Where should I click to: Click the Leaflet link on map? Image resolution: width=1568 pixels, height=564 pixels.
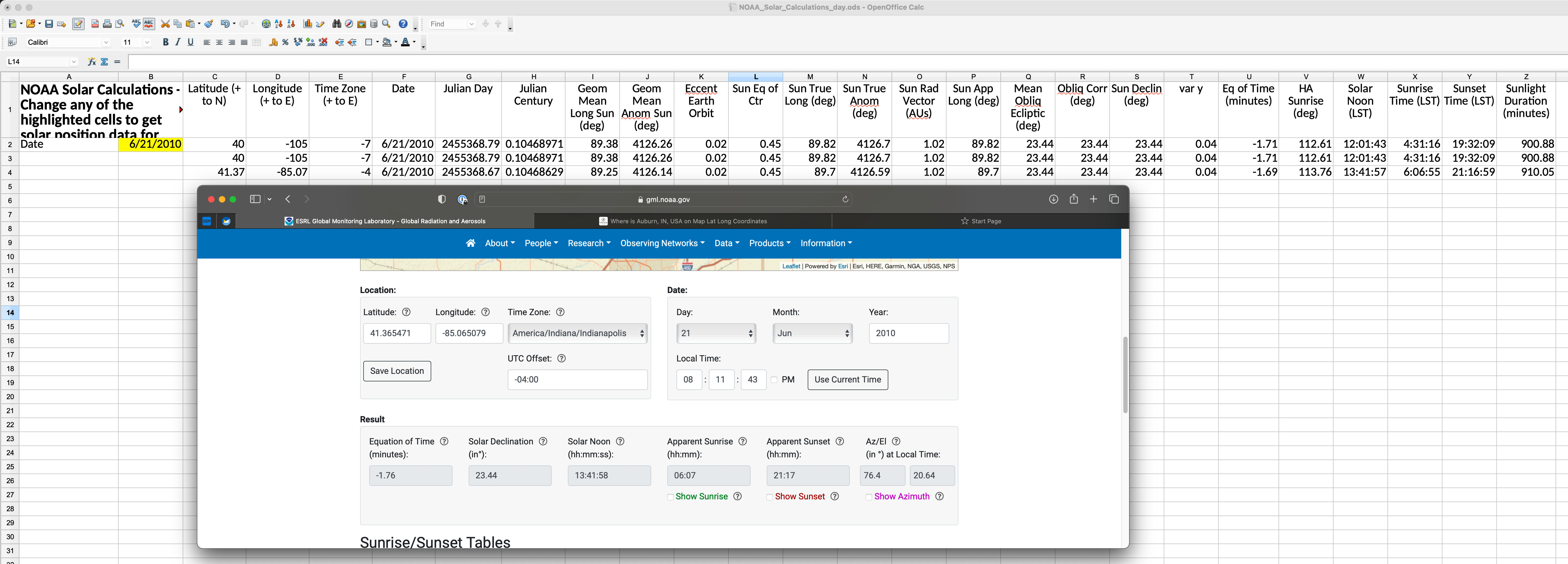coord(791,266)
